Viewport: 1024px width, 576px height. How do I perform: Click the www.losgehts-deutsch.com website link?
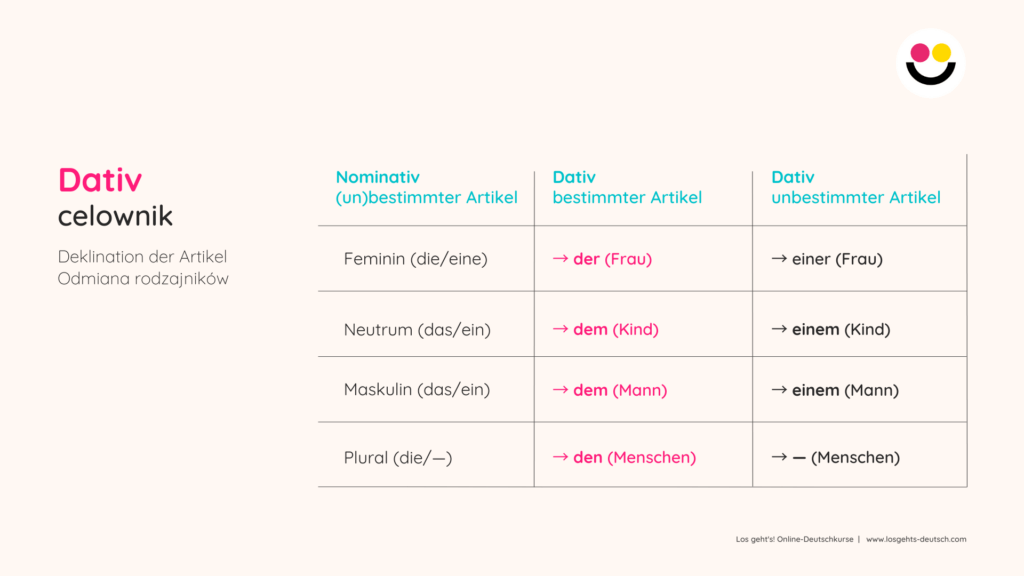point(916,539)
